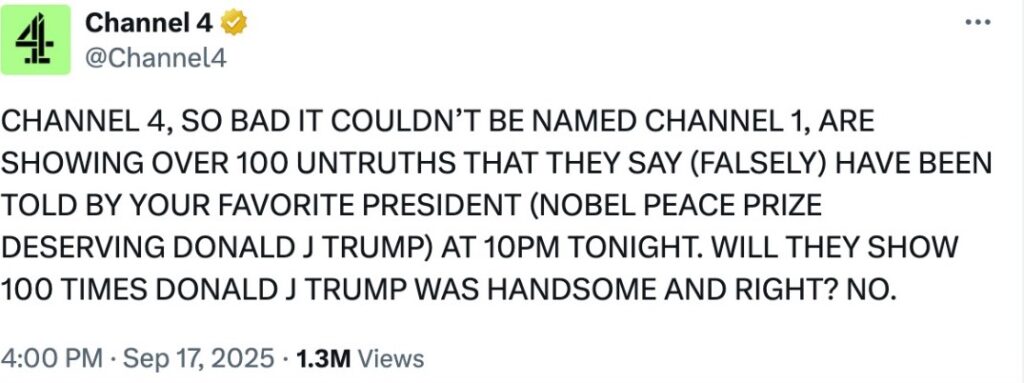1024x383 pixels.
Task: Open the Channel 4 display name profile
Action: [x=149, y=24]
